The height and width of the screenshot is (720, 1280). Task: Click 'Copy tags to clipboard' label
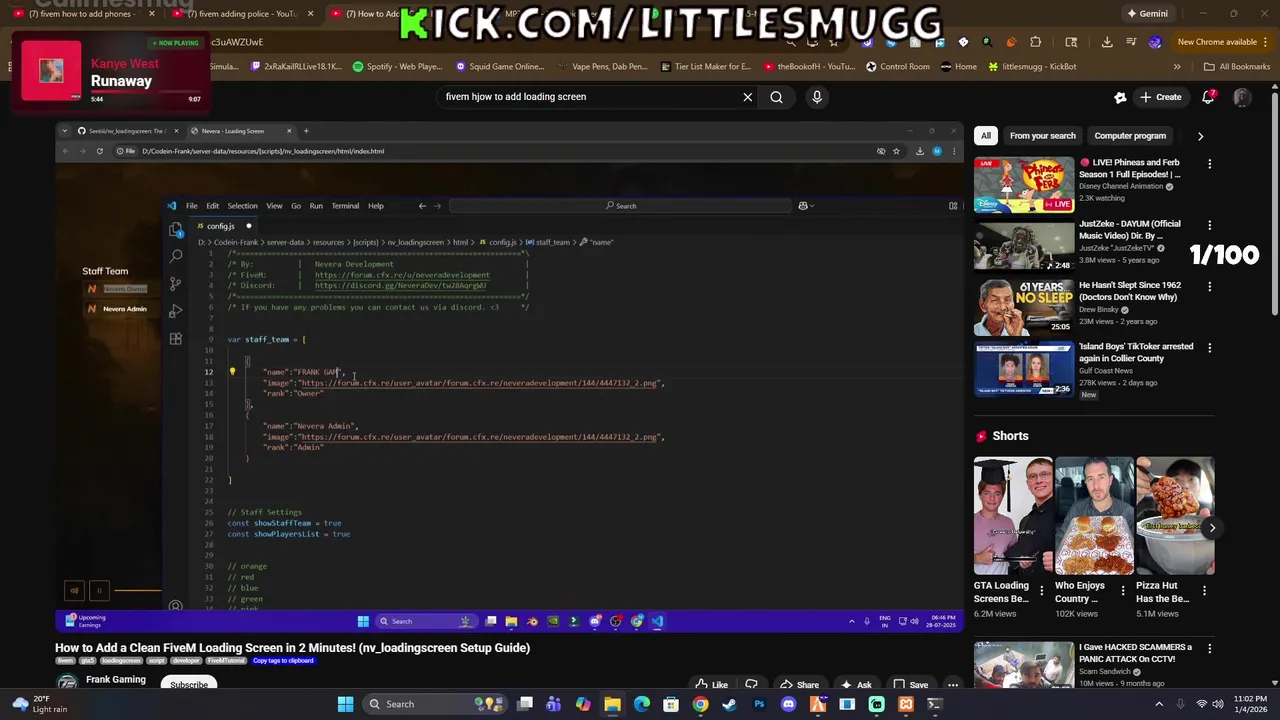pos(283,661)
